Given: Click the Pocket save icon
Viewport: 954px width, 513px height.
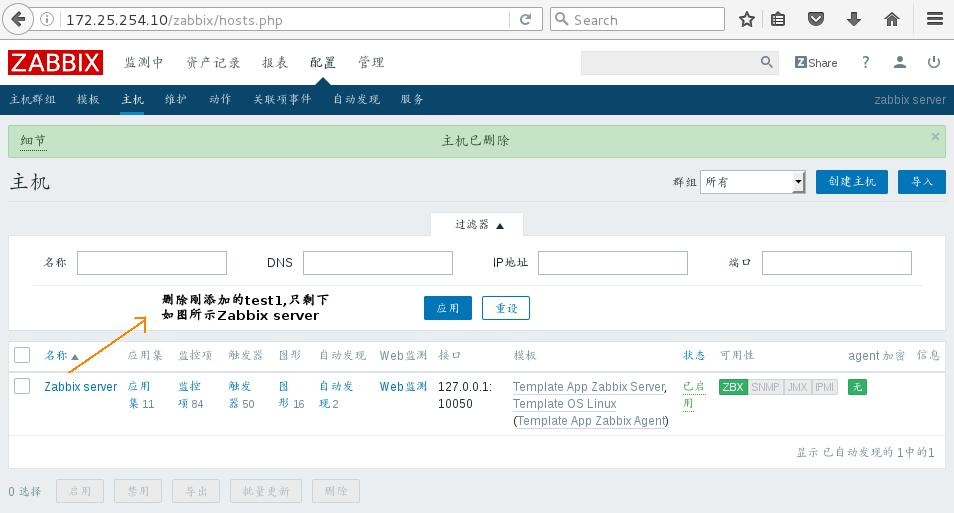Looking at the screenshot, I should click(x=816, y=19).
